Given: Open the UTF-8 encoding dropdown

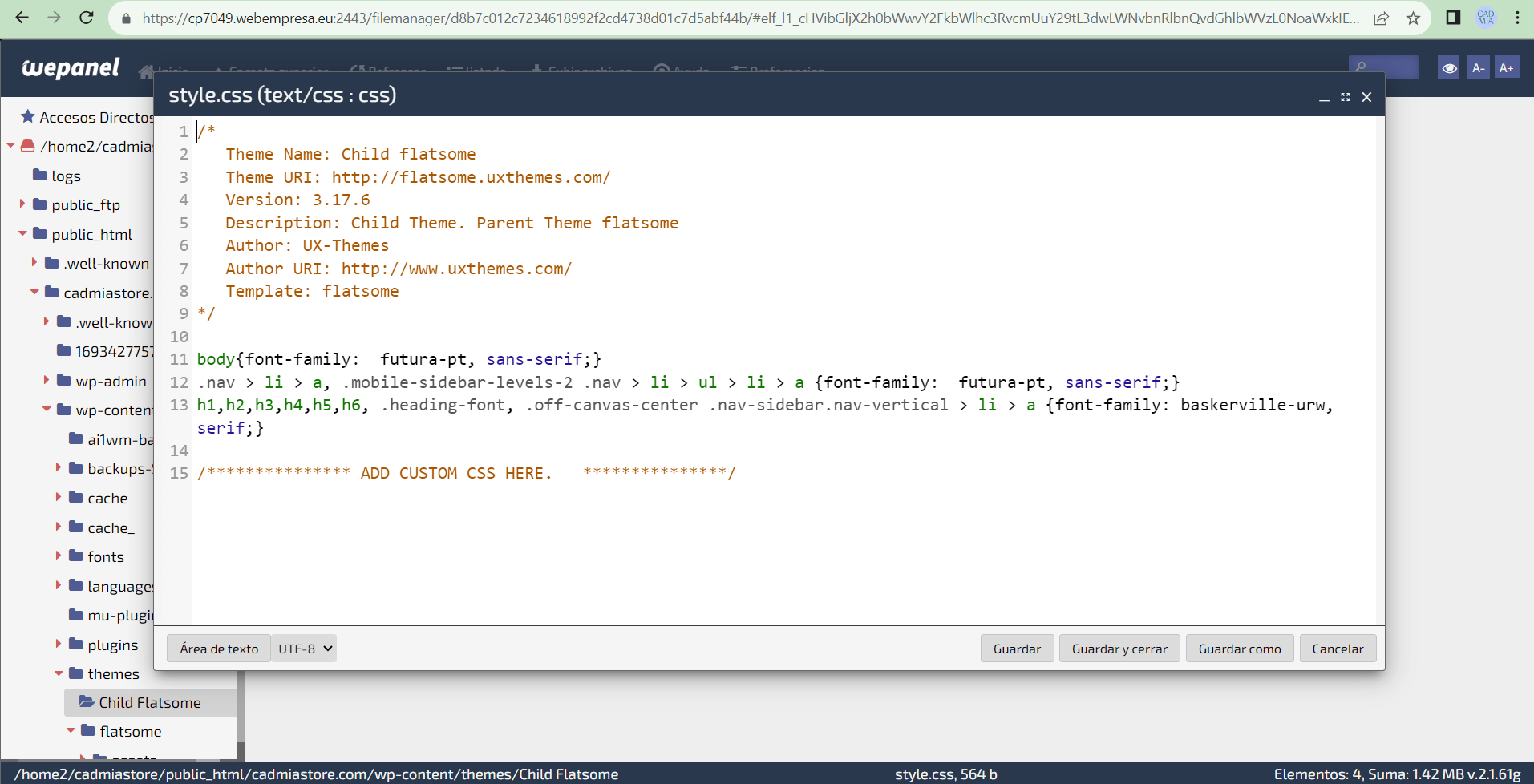Looking at the screenshot, I should coord(304,649).
